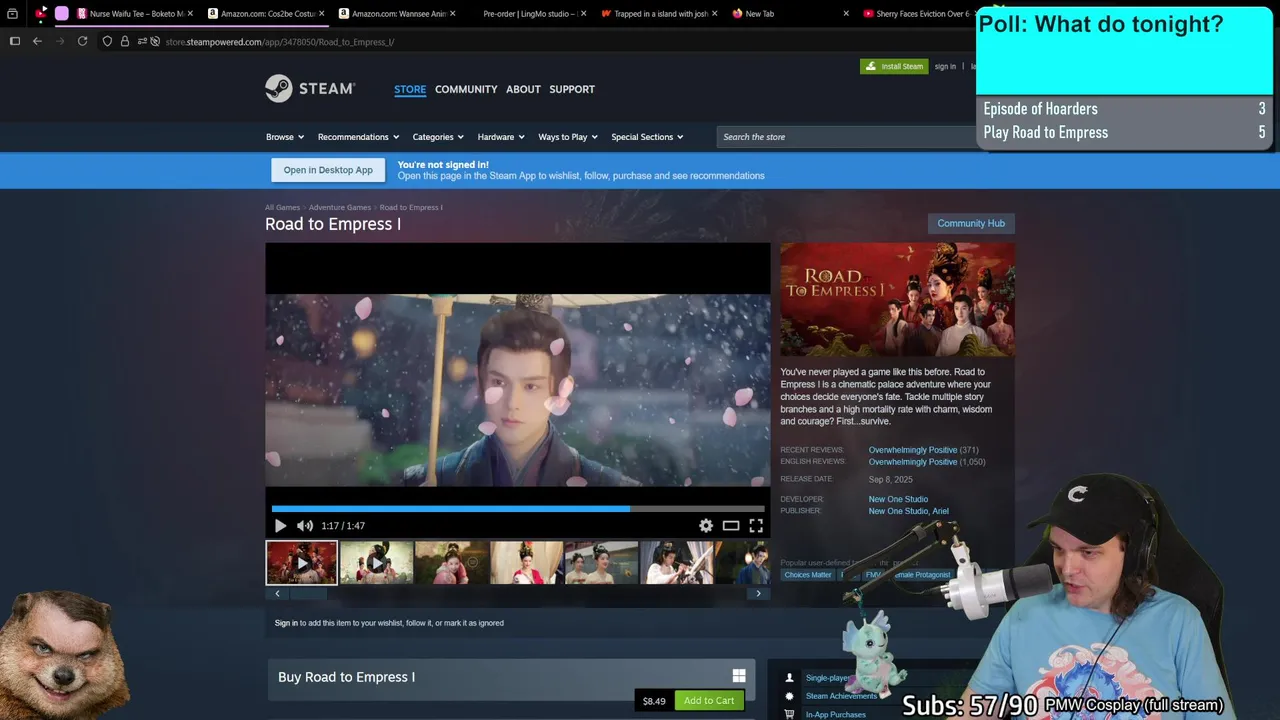
Task: Open the third media thumbnail screenshot
Action: (x=451, y=562)
